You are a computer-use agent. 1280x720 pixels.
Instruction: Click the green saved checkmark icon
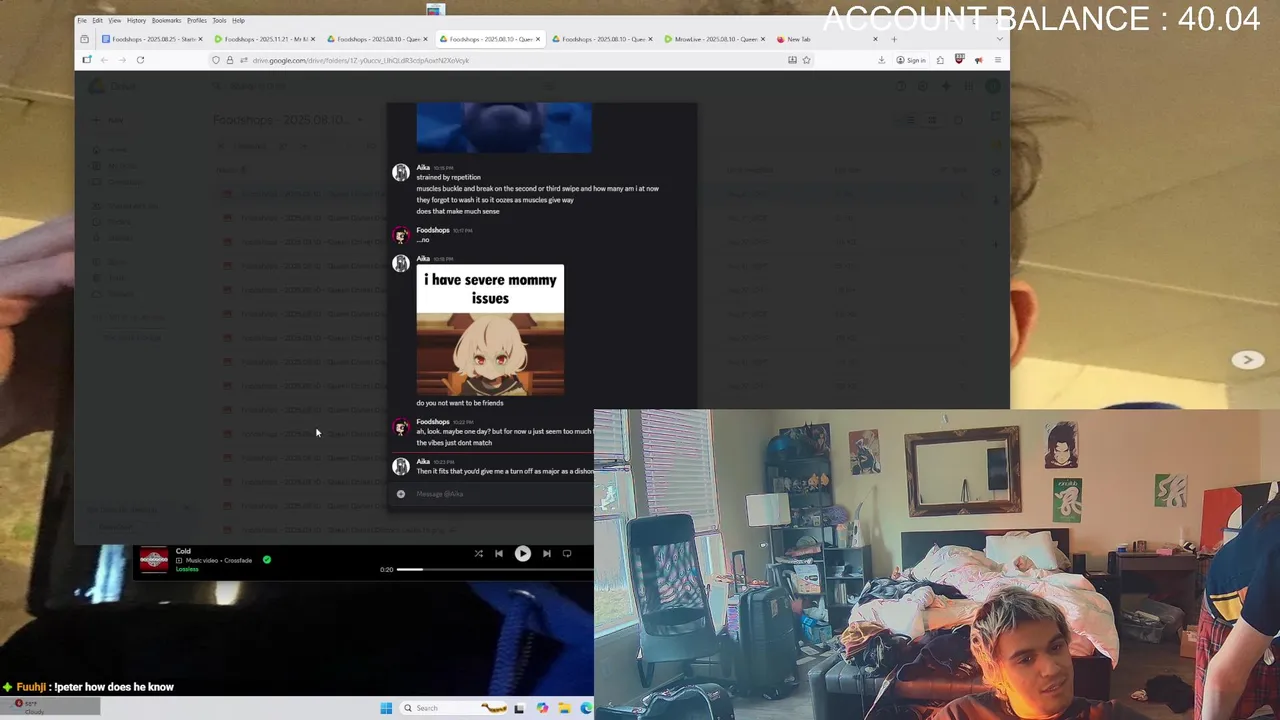tap(267, 560)
